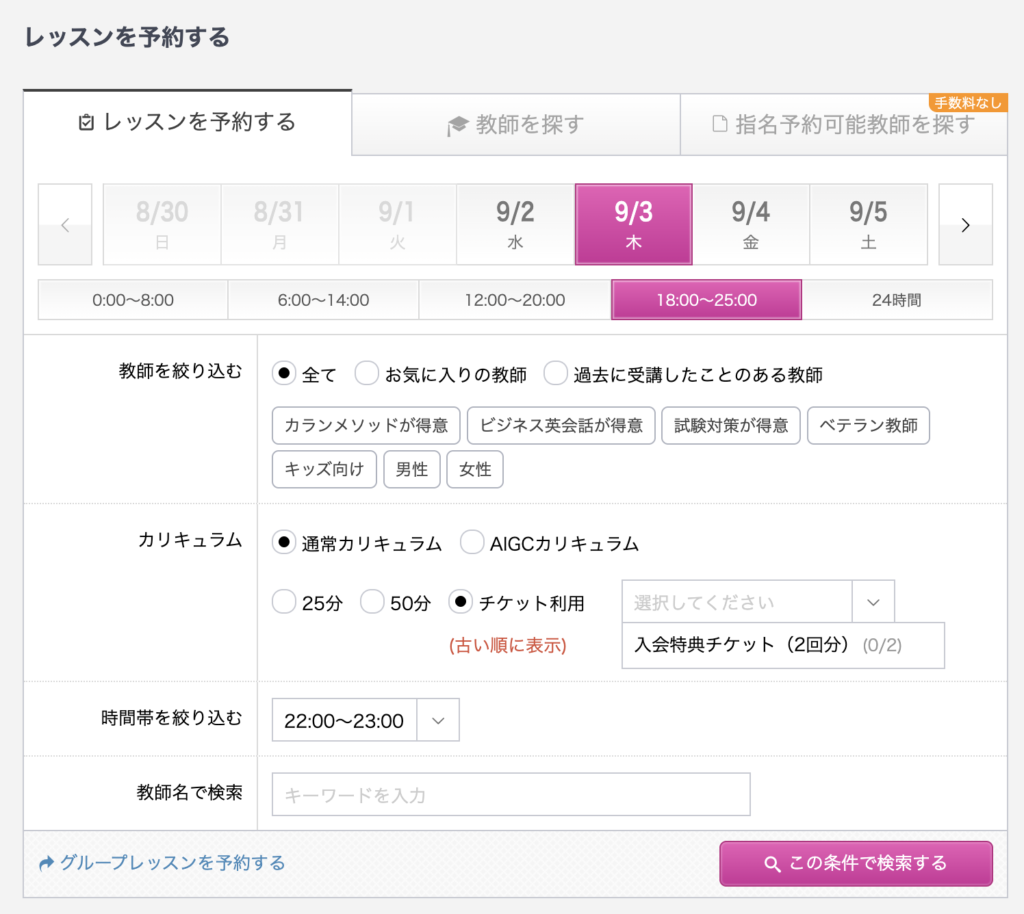The image size is (1024, 914).
Task: Click graduation cap icon on 教師を探す tab
Action: point(458,125)
